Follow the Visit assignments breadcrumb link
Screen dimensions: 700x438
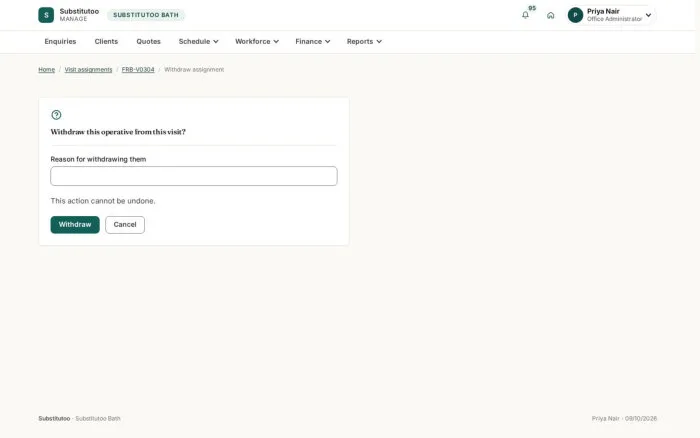pos(88,70)
